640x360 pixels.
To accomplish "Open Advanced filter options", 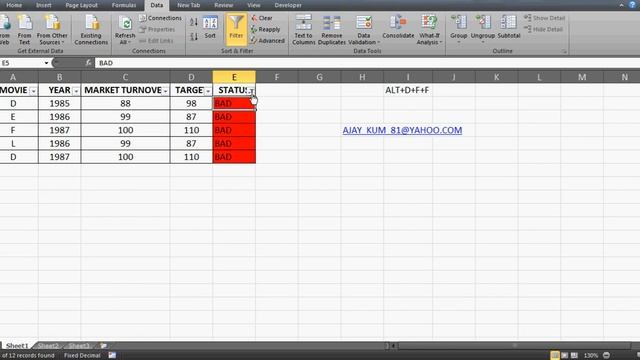I will tap(267, 40).
